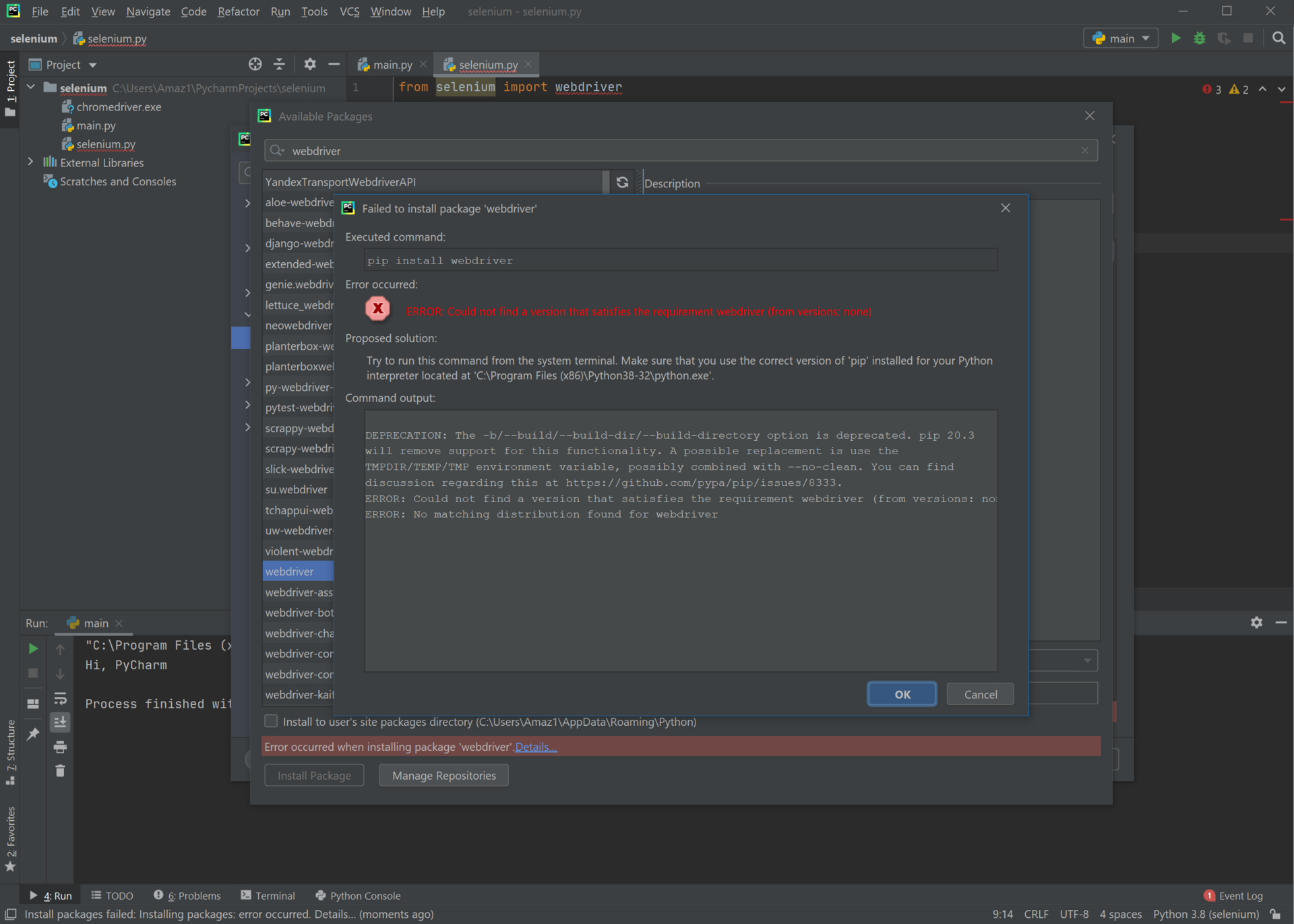The image size is (1294, 924).
Task: Open the VCS menu
Action: (349, 11)
